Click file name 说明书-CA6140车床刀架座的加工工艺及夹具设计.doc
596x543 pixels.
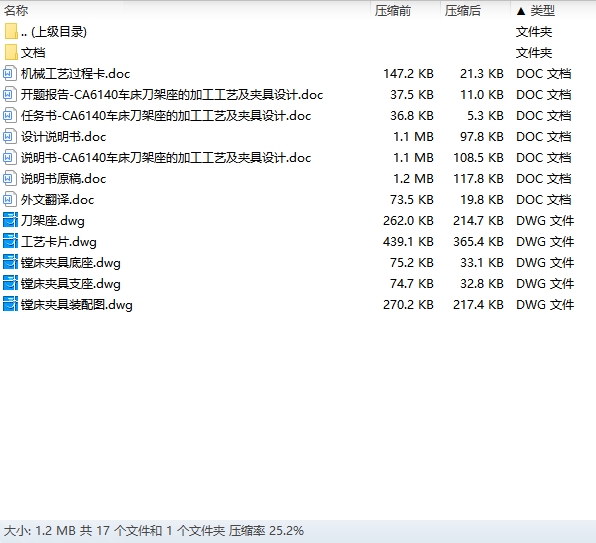(x=166, y=158)
